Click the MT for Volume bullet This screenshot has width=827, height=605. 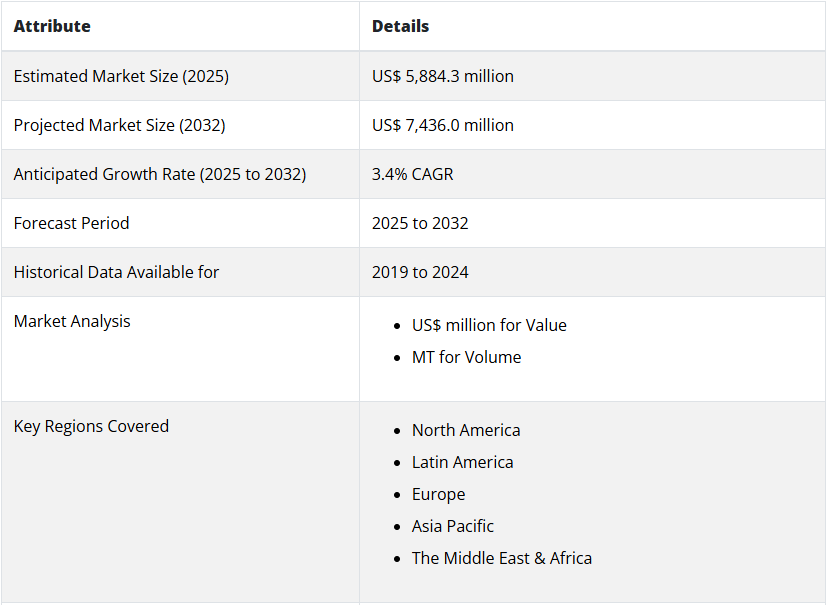point(466,357)
